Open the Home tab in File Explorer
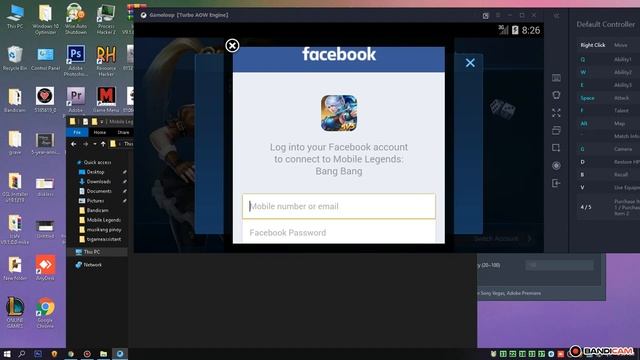The width and height of the screenshot is (640, 360). (x=100, y=132)
